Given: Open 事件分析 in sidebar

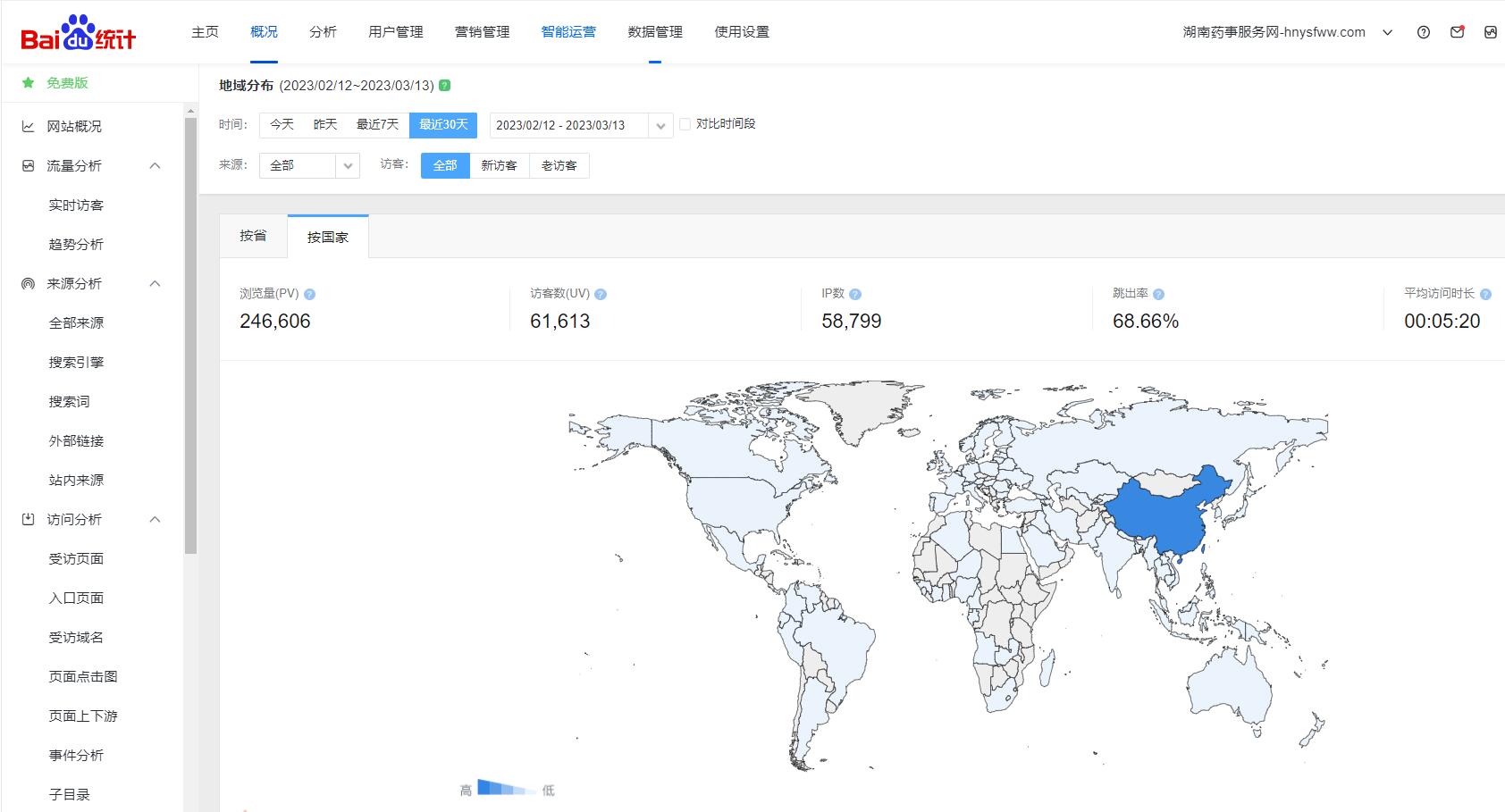Looking at the screenshot, I should (x=76, y=756).
